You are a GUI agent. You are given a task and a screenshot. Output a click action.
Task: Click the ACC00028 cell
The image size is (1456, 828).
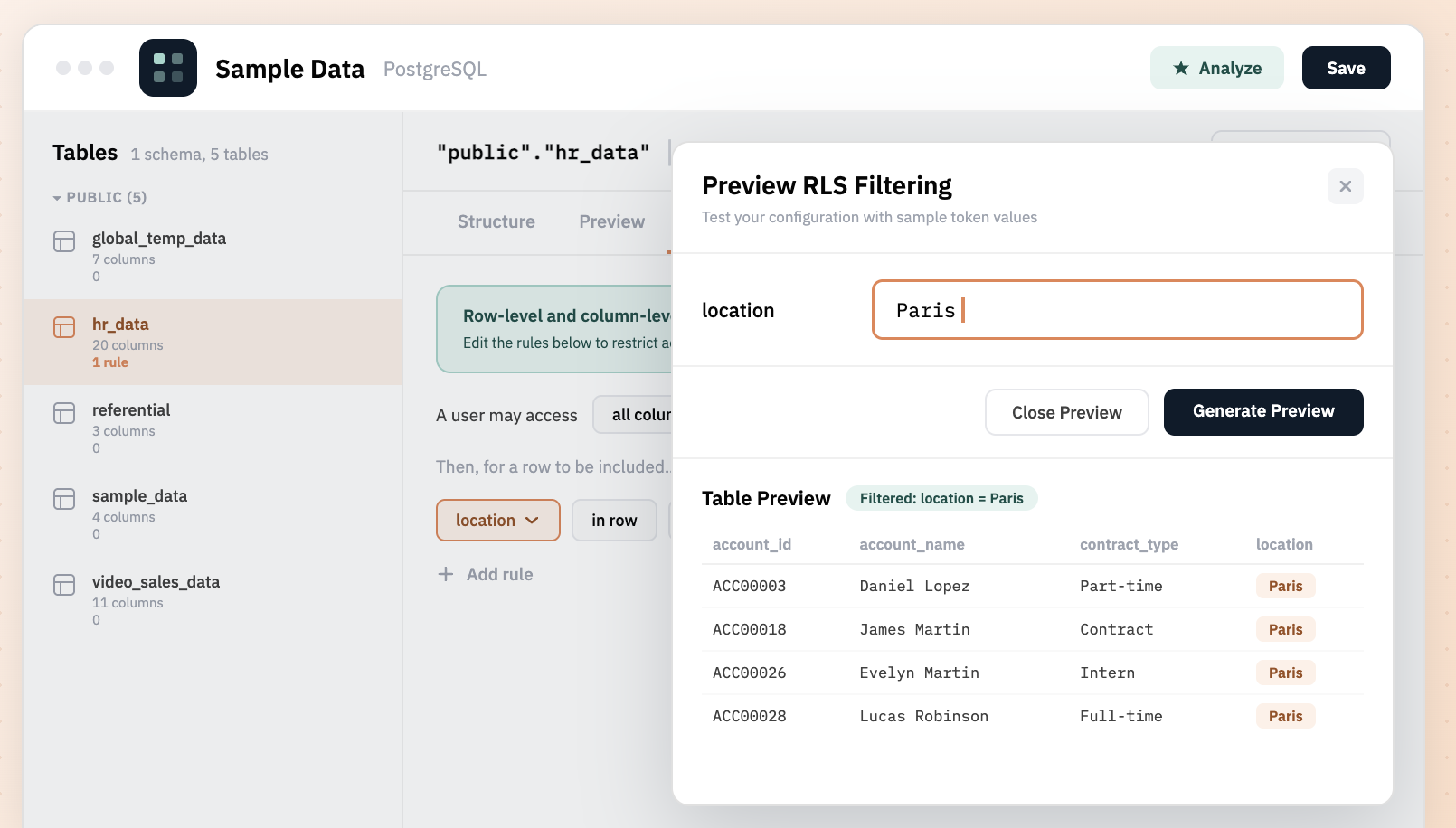point(750,716)
